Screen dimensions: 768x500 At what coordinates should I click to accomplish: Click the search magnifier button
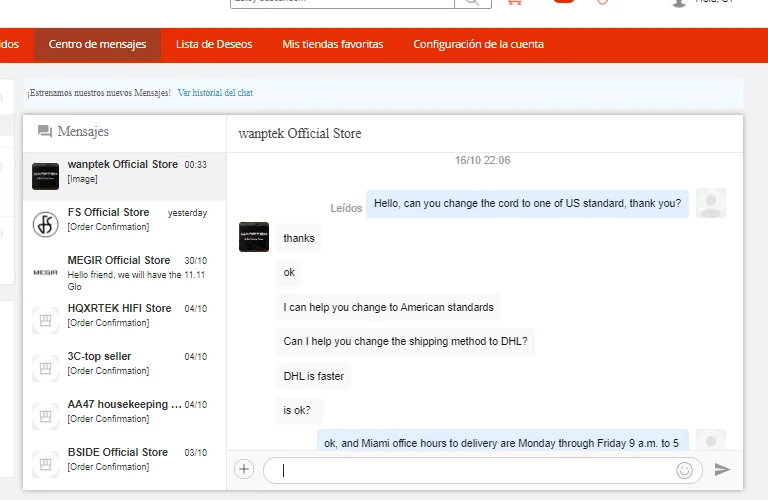pos(473,2)
